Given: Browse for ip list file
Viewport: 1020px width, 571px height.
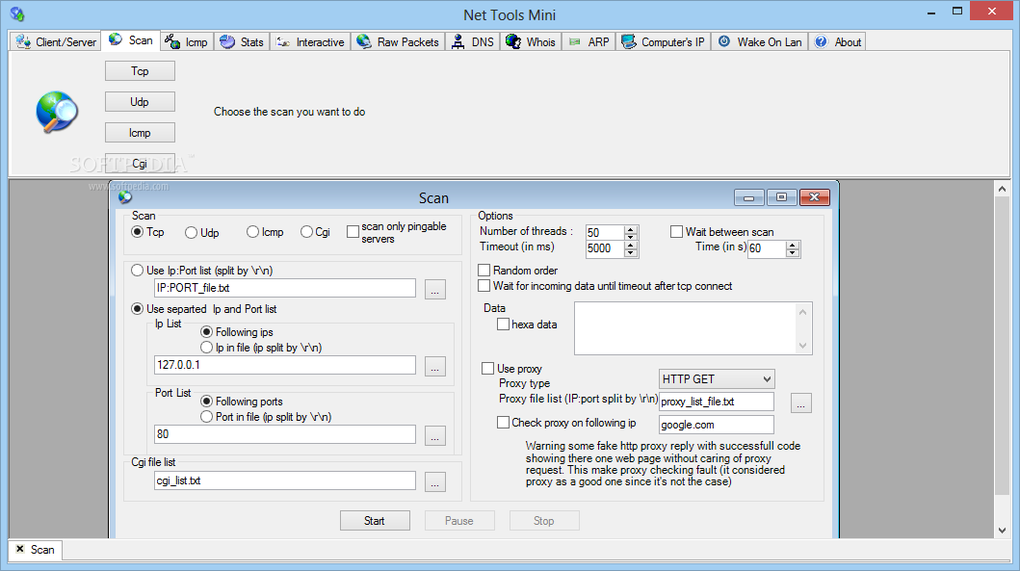Looking at the screenshot, I should tap(435, 366).
